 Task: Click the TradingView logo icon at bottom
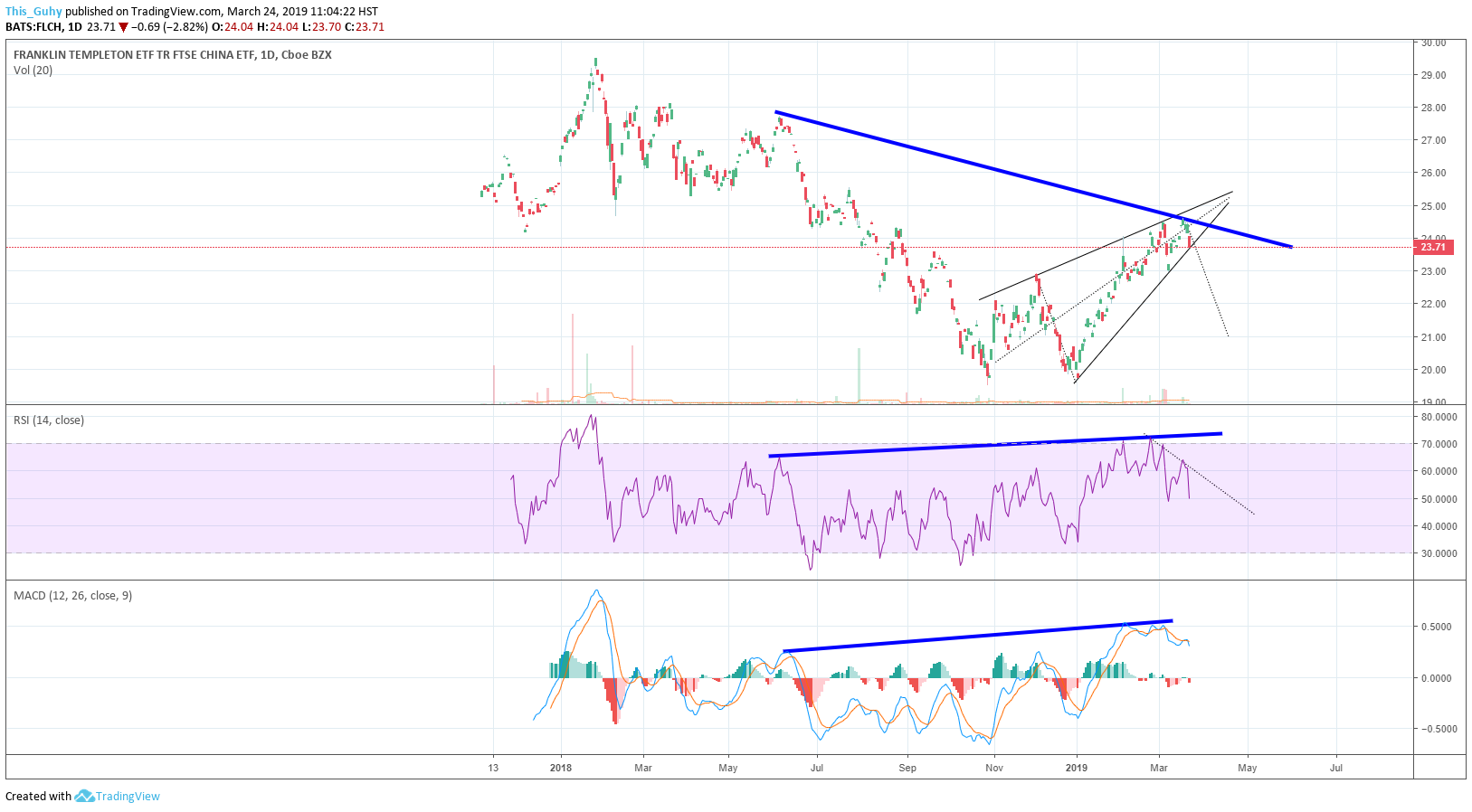[84, 796]
